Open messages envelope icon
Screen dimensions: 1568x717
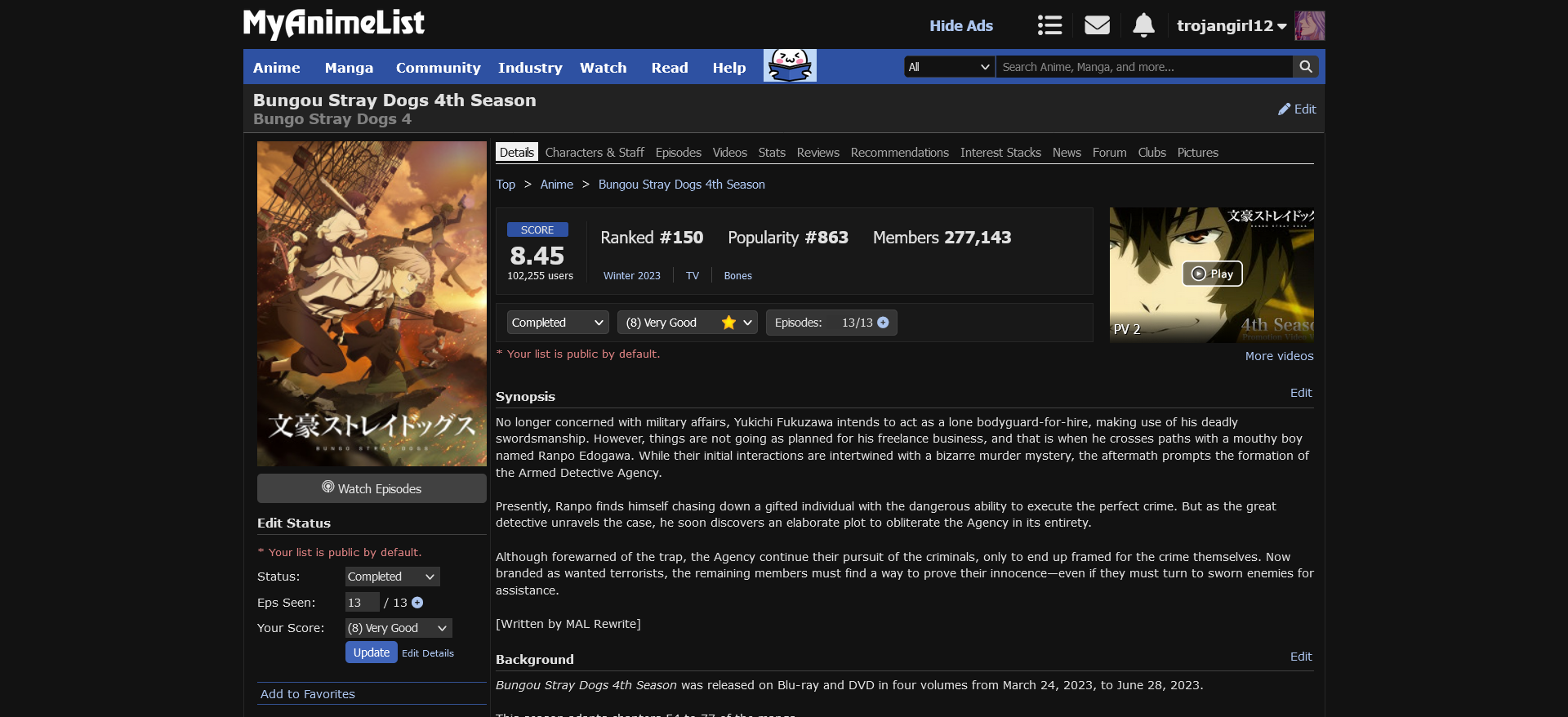point(1097,25)
